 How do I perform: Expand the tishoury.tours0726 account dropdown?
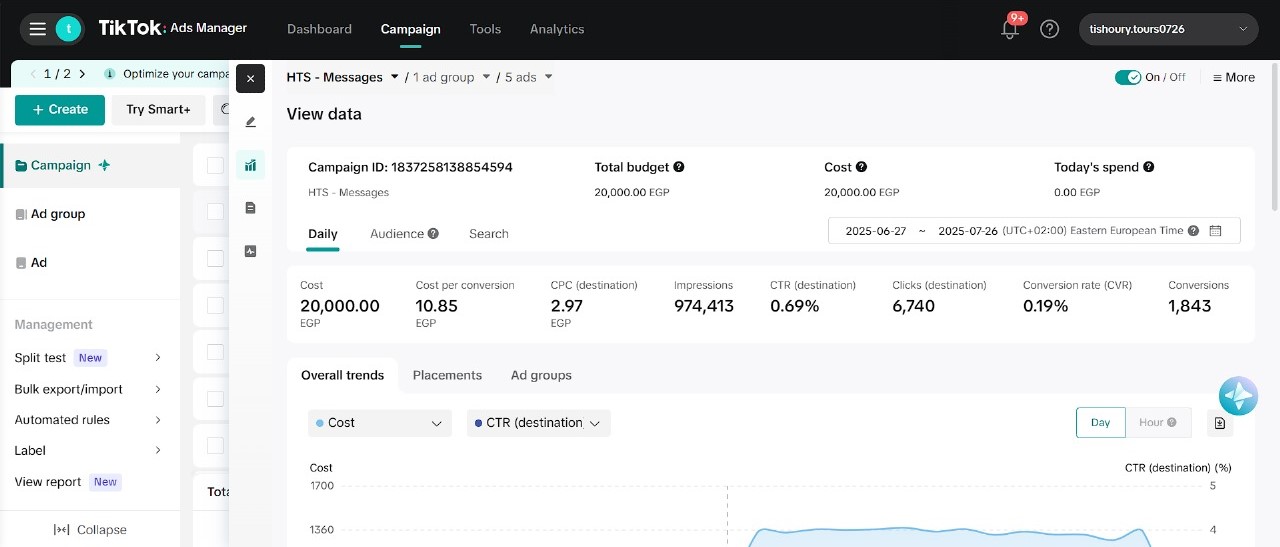[x=1168, y=29]
